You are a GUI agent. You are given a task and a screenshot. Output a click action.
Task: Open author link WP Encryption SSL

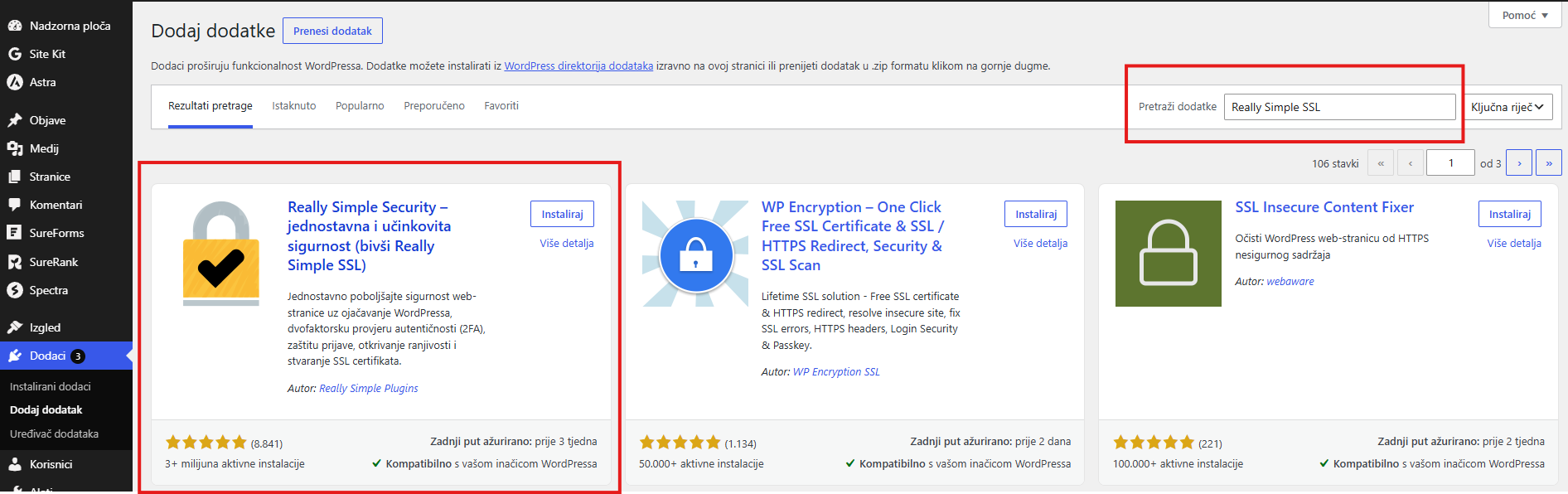click(x=836, y=371)
